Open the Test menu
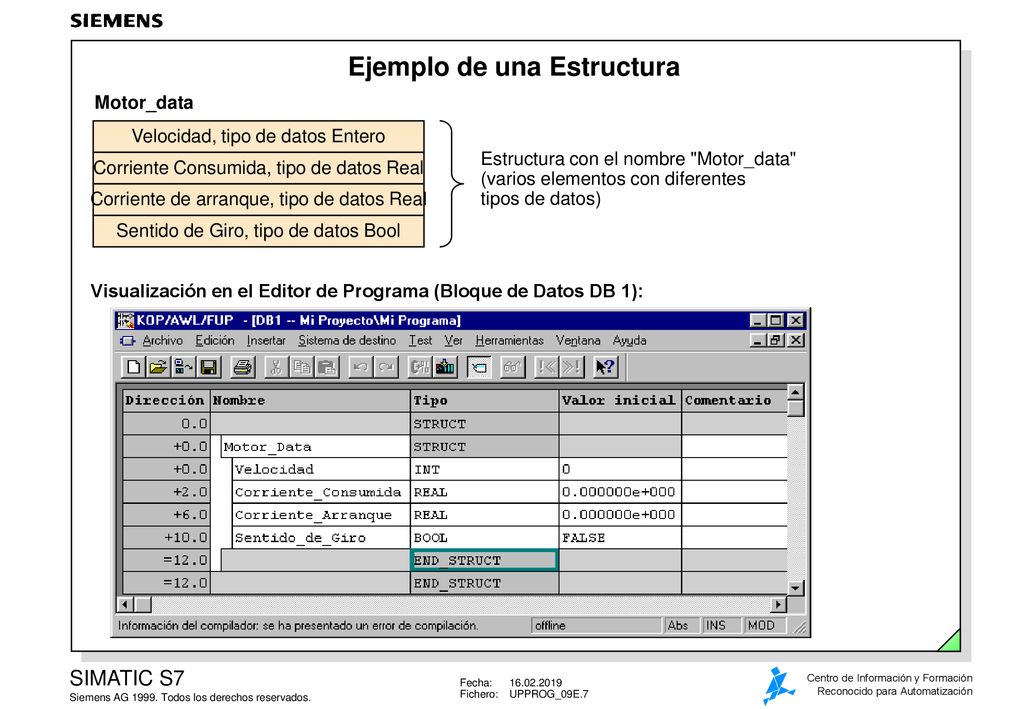1024x709 pixels. 421,340
